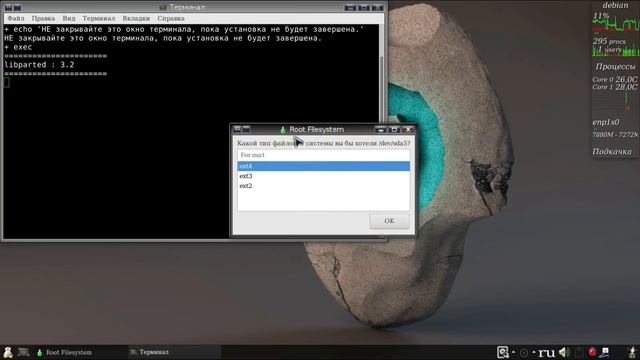Click 'Core 0 26,0C' temperature reading

[615, 80]
